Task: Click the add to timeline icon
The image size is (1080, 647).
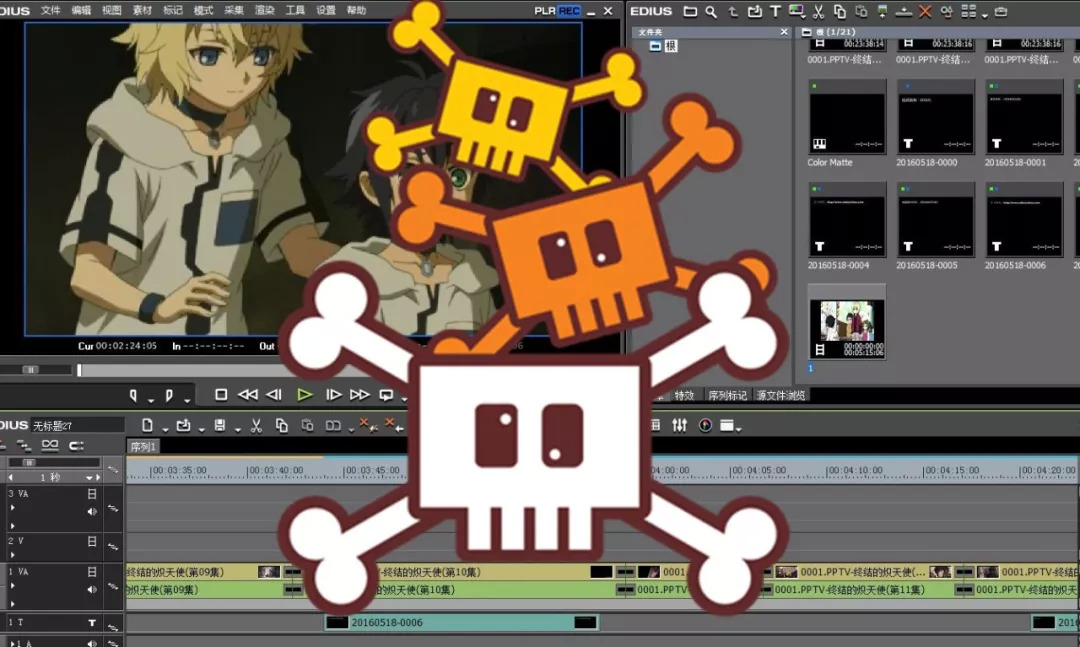Action: coord(904,11)
